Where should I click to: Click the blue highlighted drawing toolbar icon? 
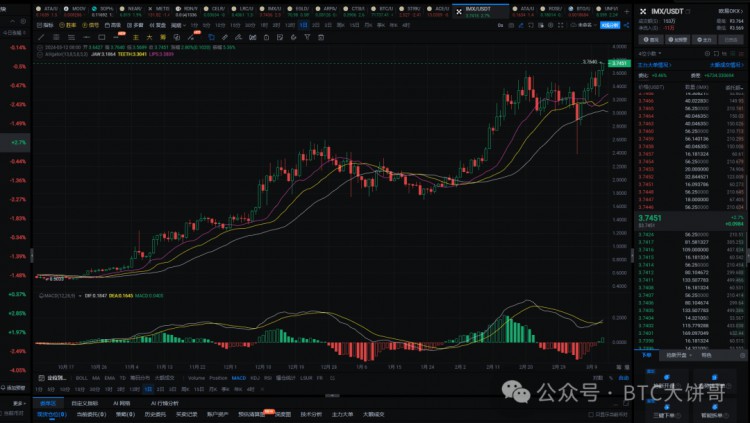(x=211, y=37)
